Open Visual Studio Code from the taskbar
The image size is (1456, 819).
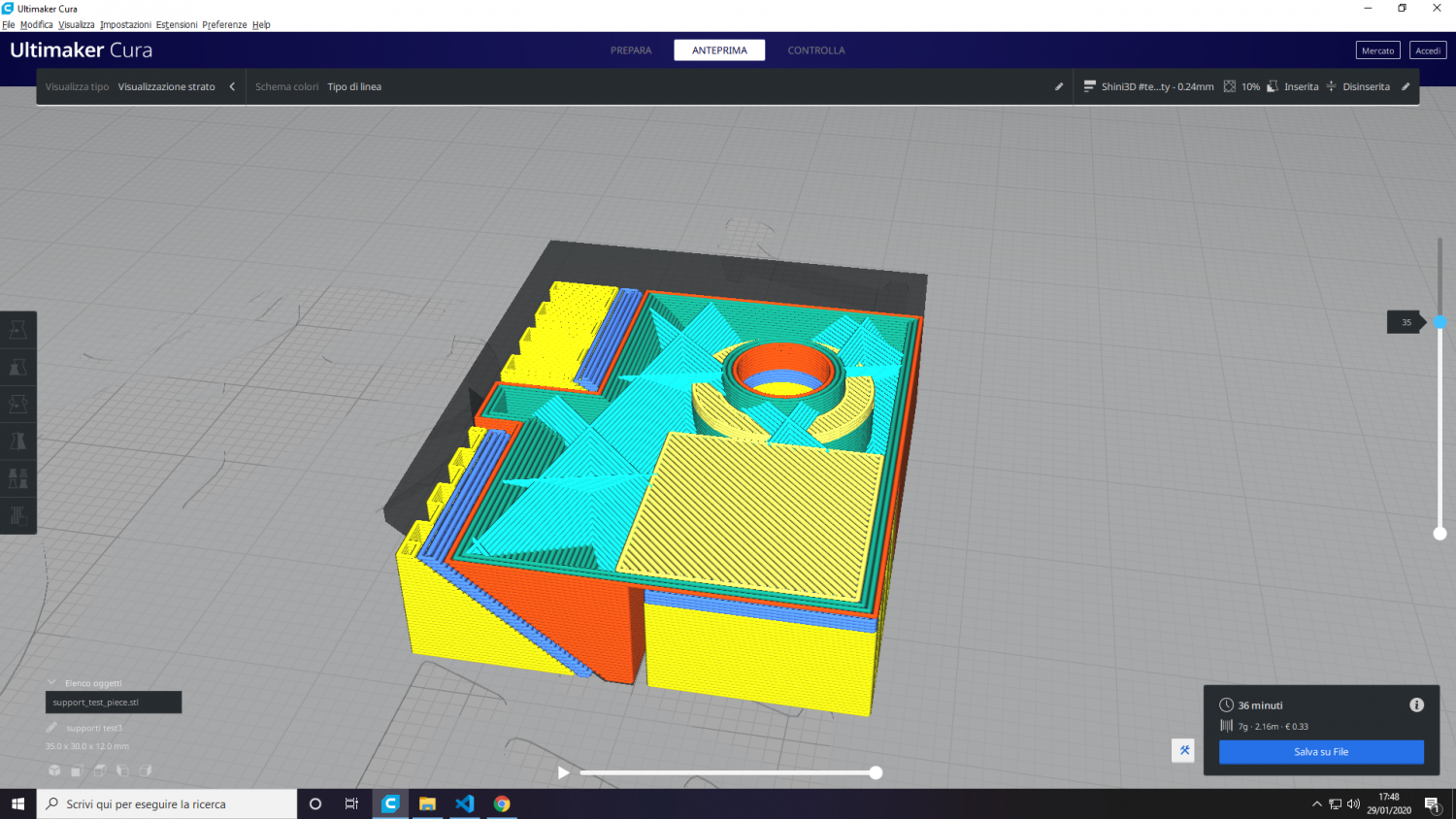[464, 803]
